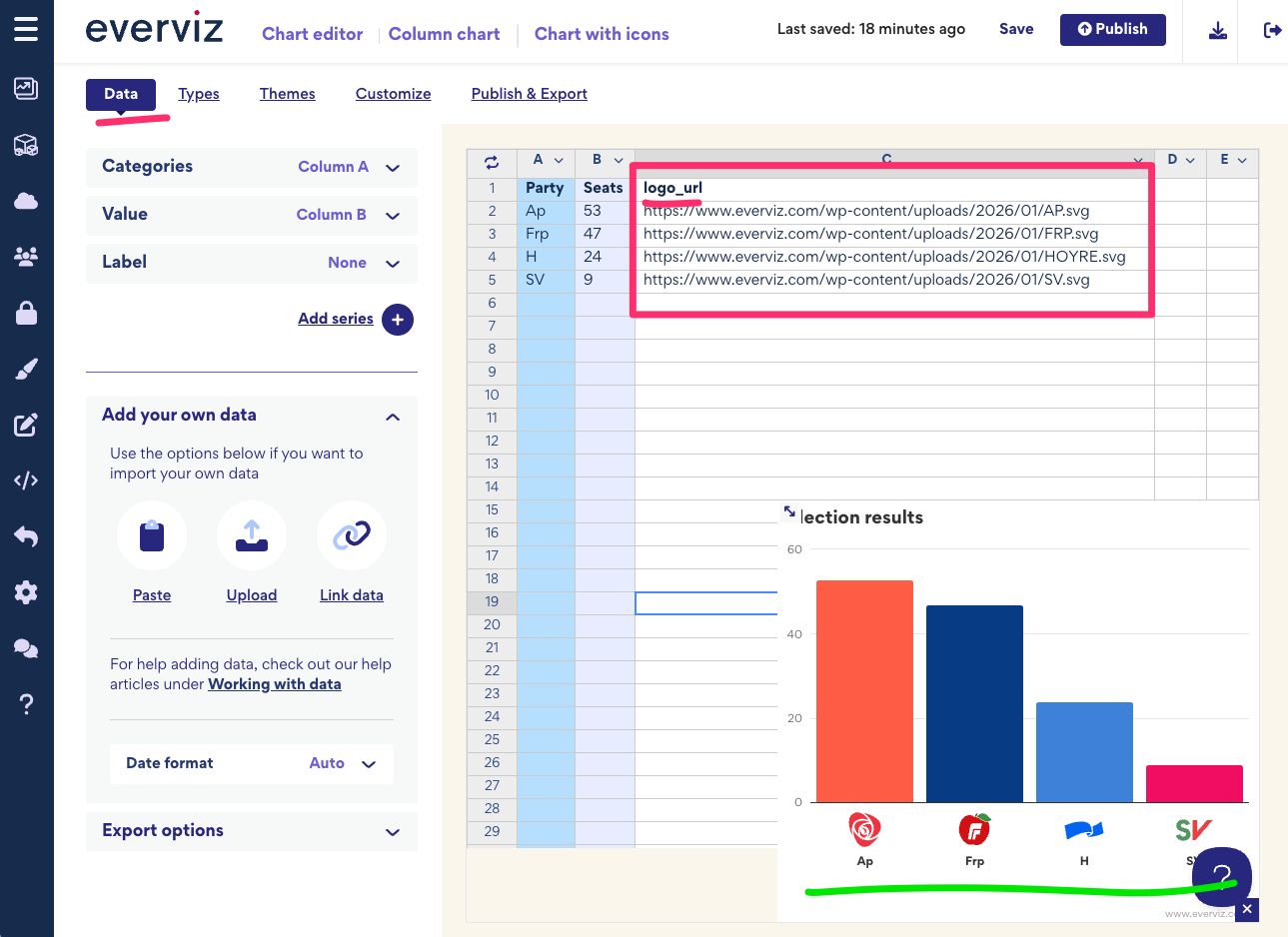
Task: Click the Chart editor breadcrumb
Action: (312, 34)
